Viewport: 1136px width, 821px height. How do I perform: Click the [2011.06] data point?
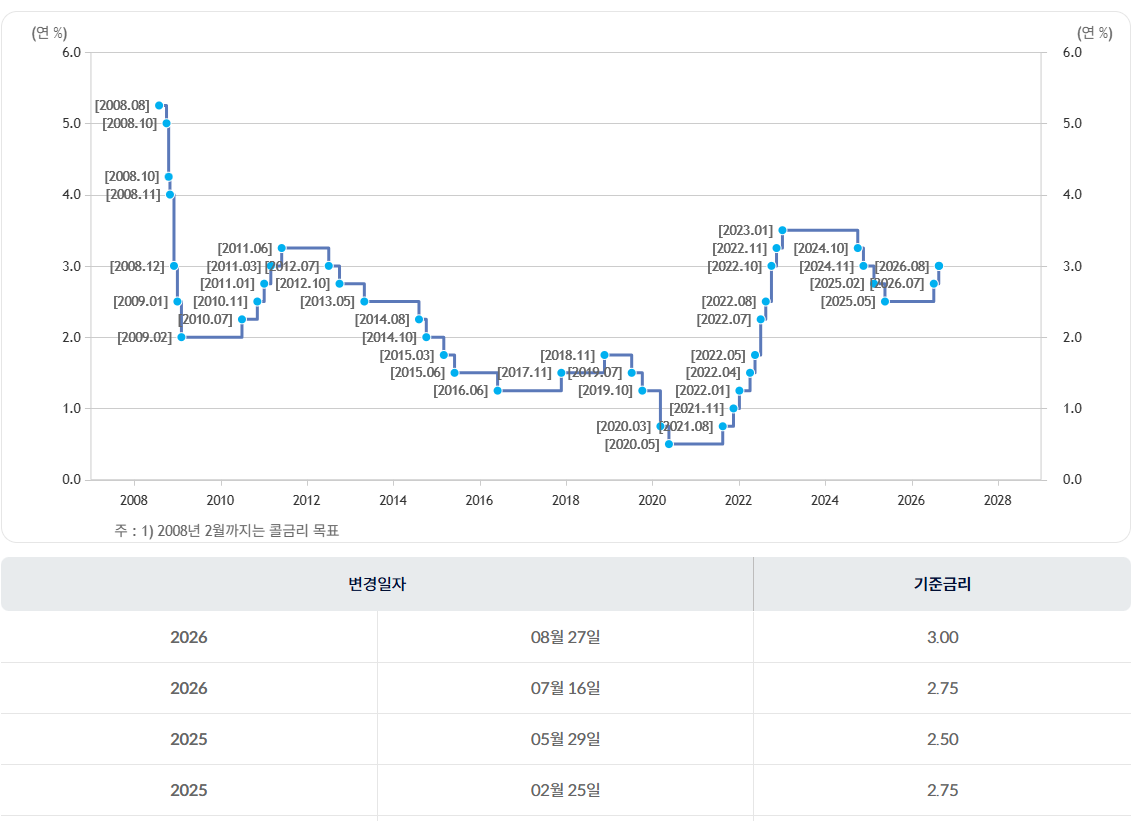[282, 248]
